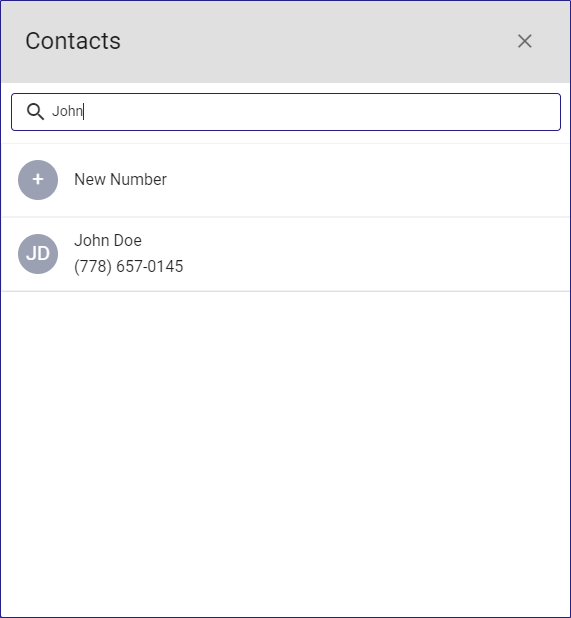The width and height of the screenshot is (571, 618).
Task: Click the phone number (778) 657-0145
Action: 128,266
